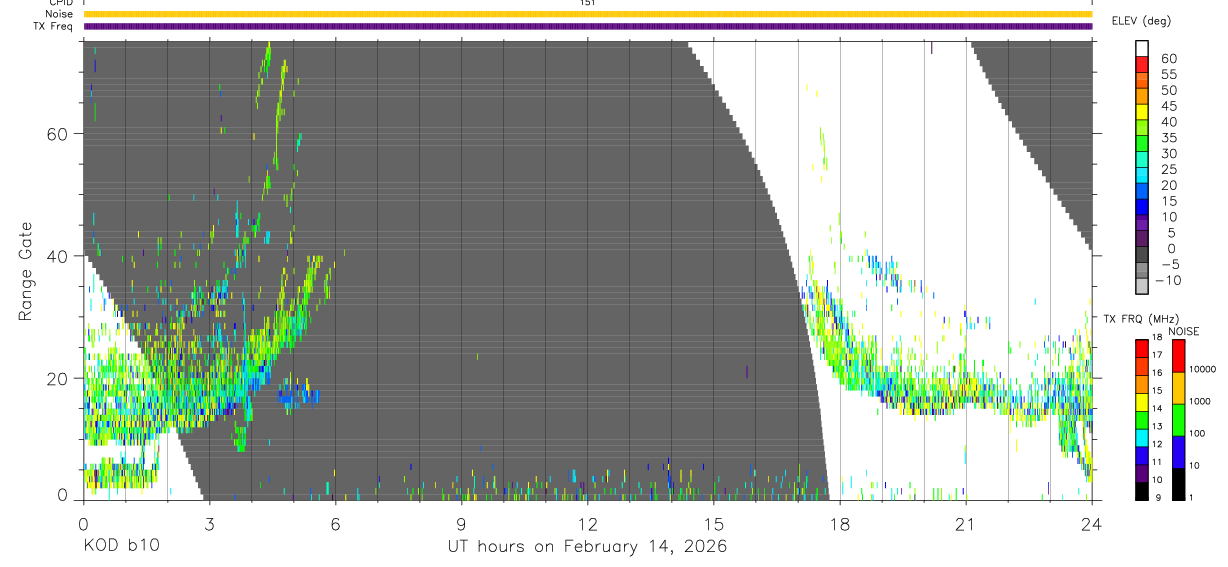Pick the white top segment of the elevation scale

tap(1142, 48)
